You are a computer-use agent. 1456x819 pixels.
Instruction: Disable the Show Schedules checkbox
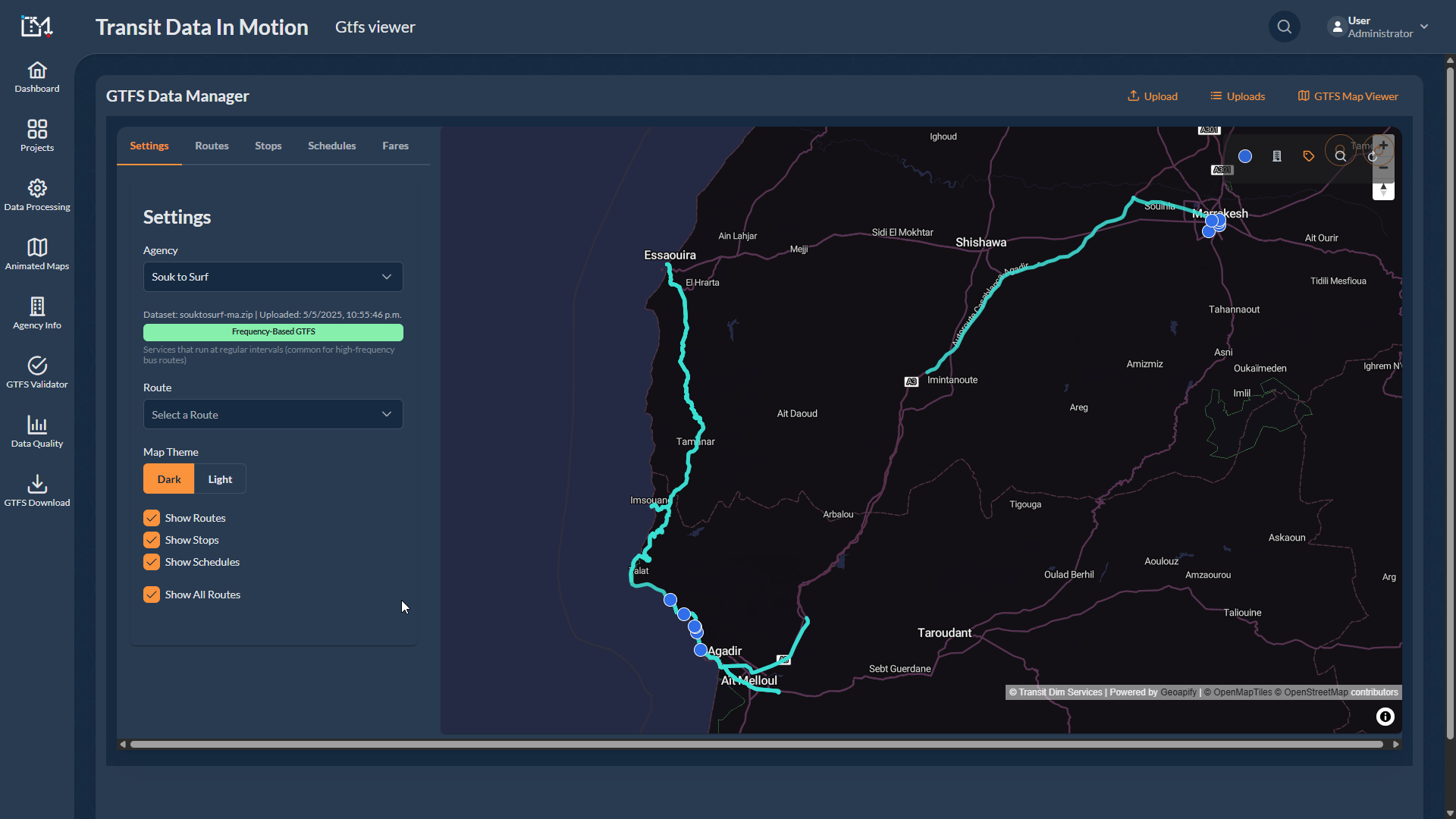click(151, 561)
